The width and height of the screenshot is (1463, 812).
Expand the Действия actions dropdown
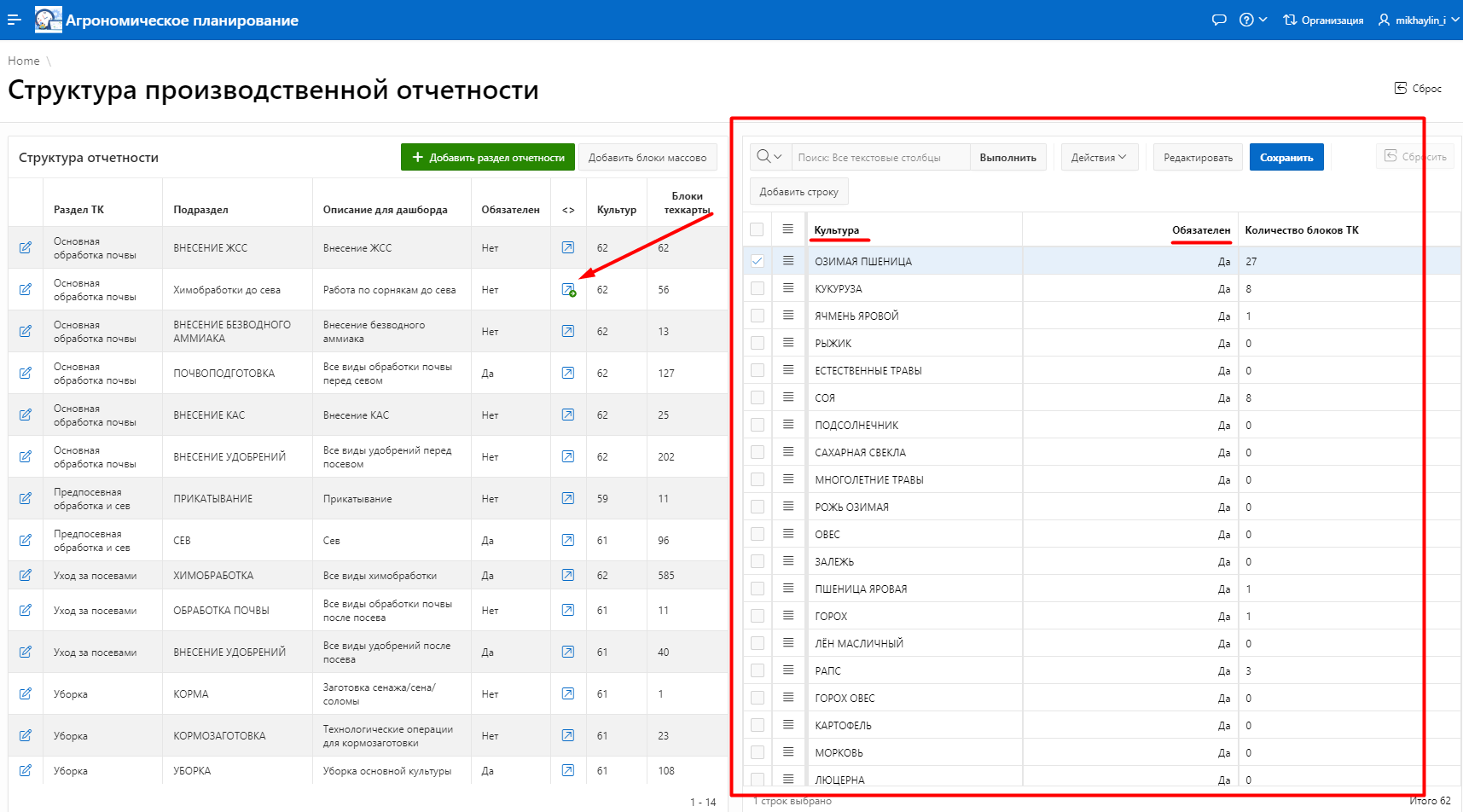click(x=1099, y=157)
